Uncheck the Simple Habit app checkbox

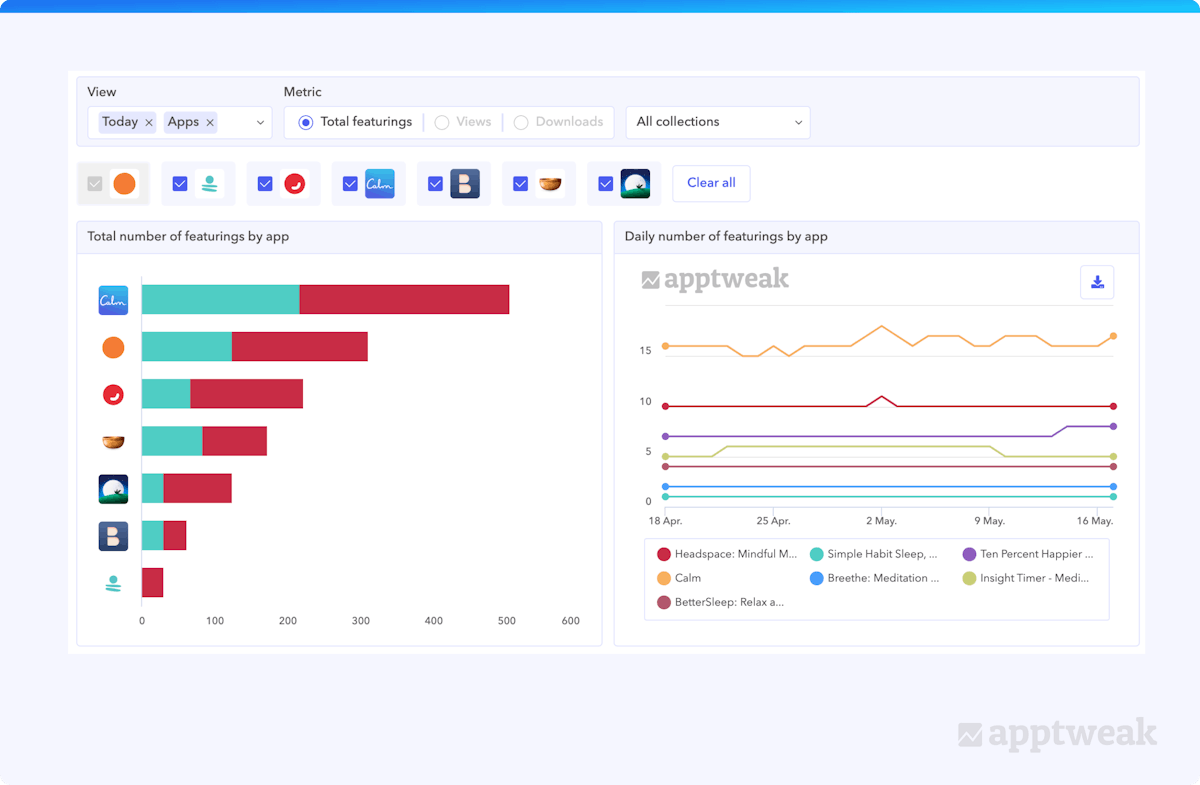point(180,184)
